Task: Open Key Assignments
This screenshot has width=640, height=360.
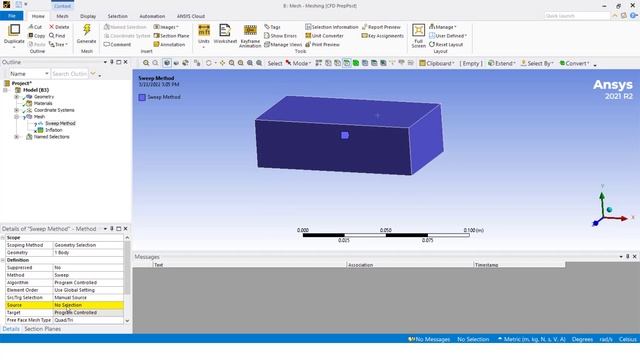Action: click(383, 36)
